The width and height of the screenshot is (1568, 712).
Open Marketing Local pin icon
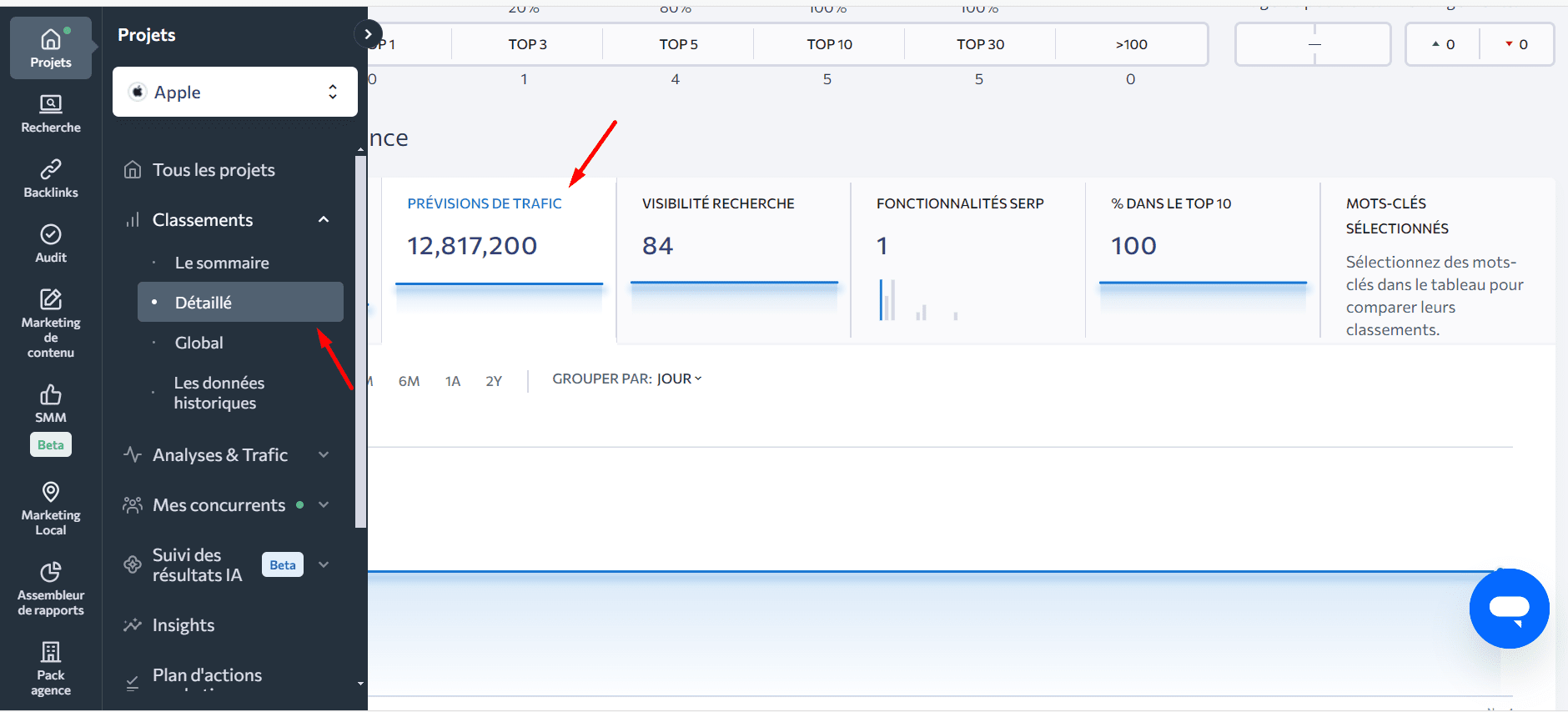pyautogui.click(x=51, y=492)
